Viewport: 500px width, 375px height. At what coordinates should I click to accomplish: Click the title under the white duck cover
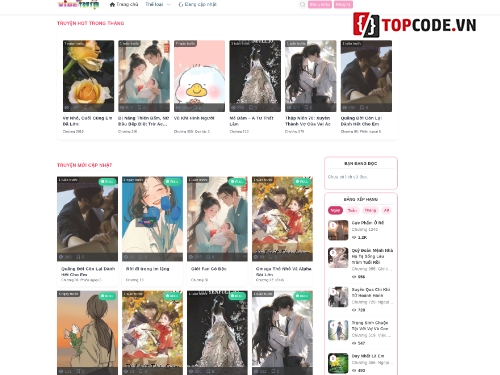coord(194,118)
